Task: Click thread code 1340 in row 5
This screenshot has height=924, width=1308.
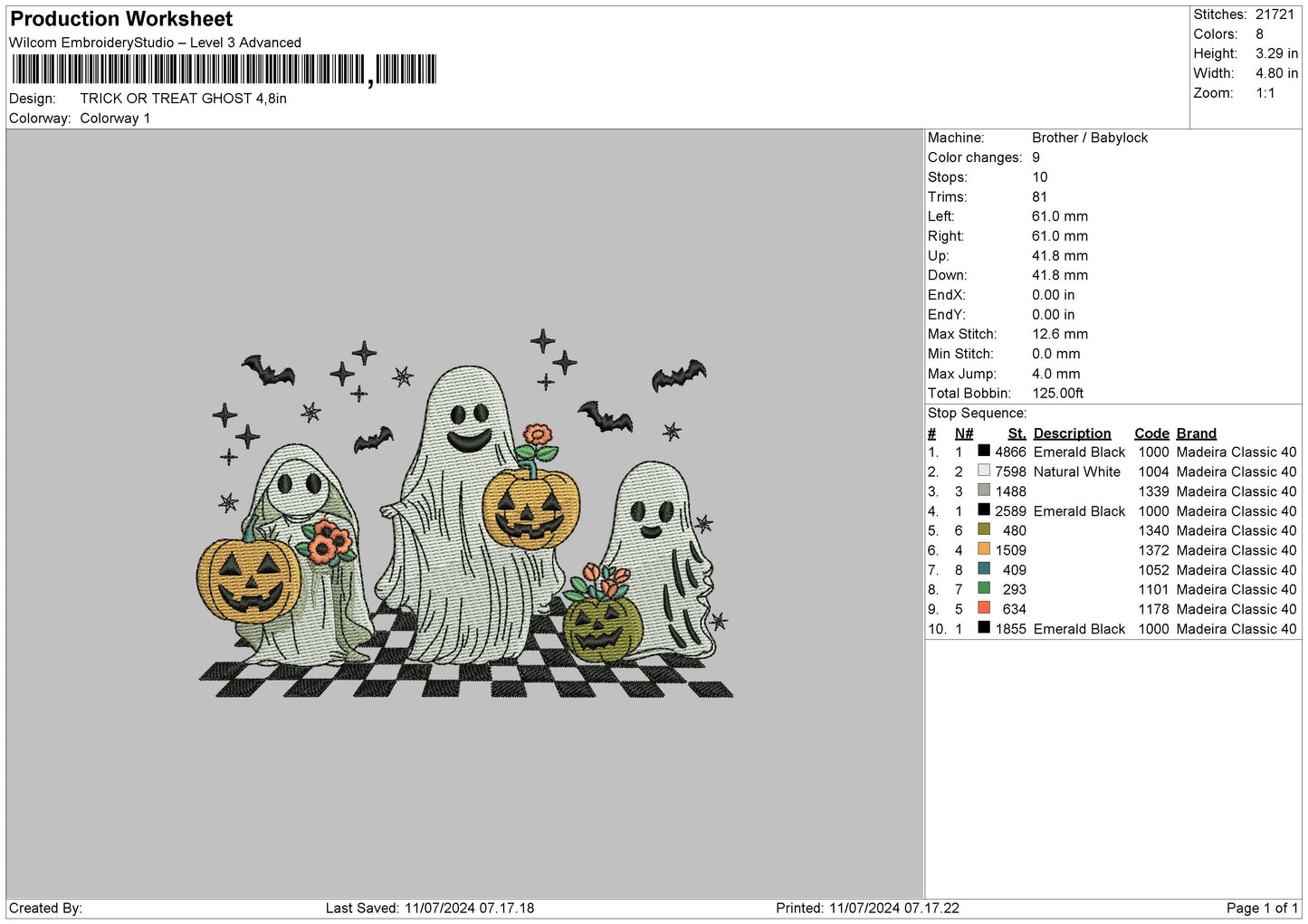Action: 1153,531
